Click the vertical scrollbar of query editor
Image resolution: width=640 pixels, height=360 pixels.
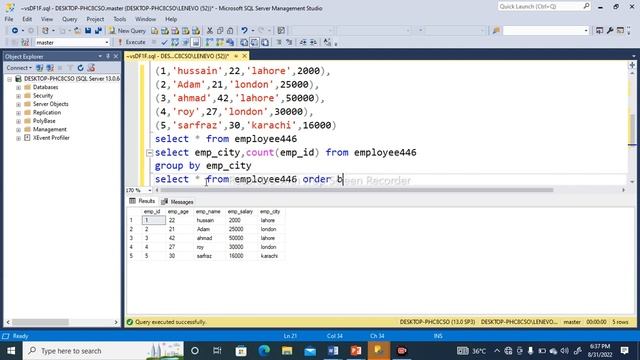pos(632,129)
